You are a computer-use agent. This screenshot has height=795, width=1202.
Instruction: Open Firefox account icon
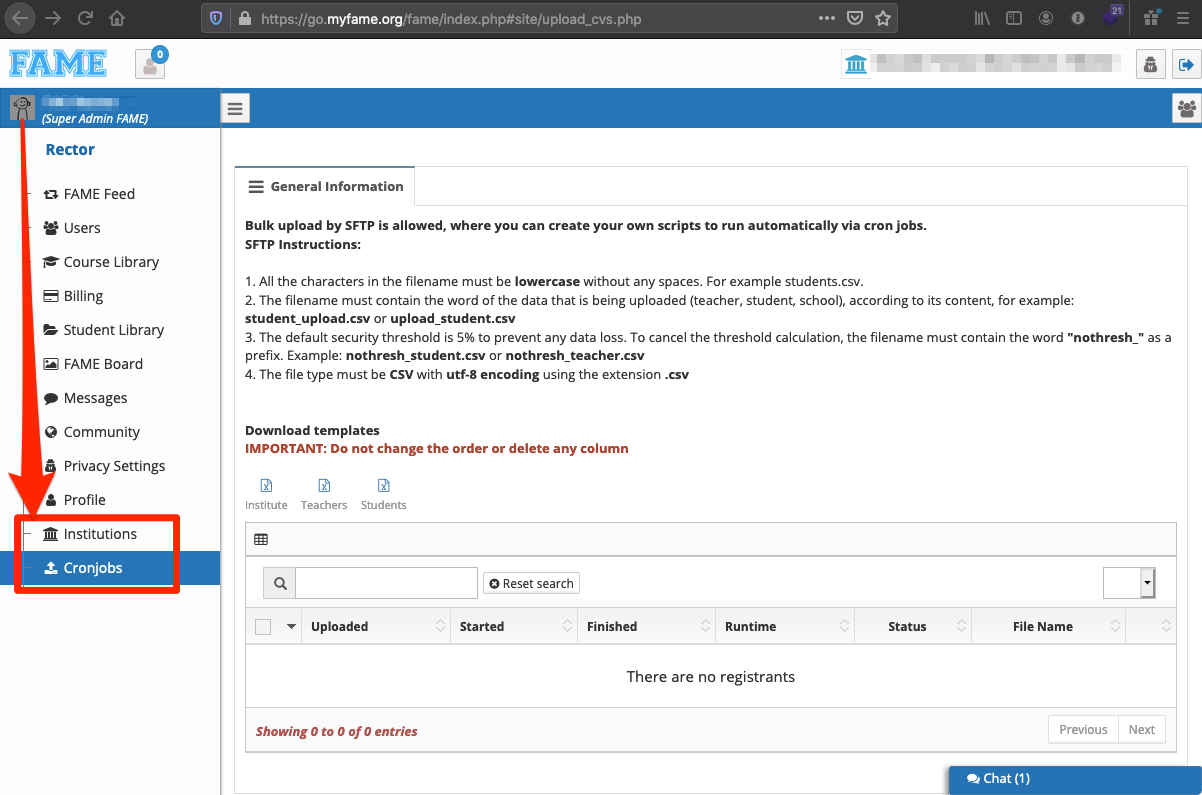(x=1046, y=18)
